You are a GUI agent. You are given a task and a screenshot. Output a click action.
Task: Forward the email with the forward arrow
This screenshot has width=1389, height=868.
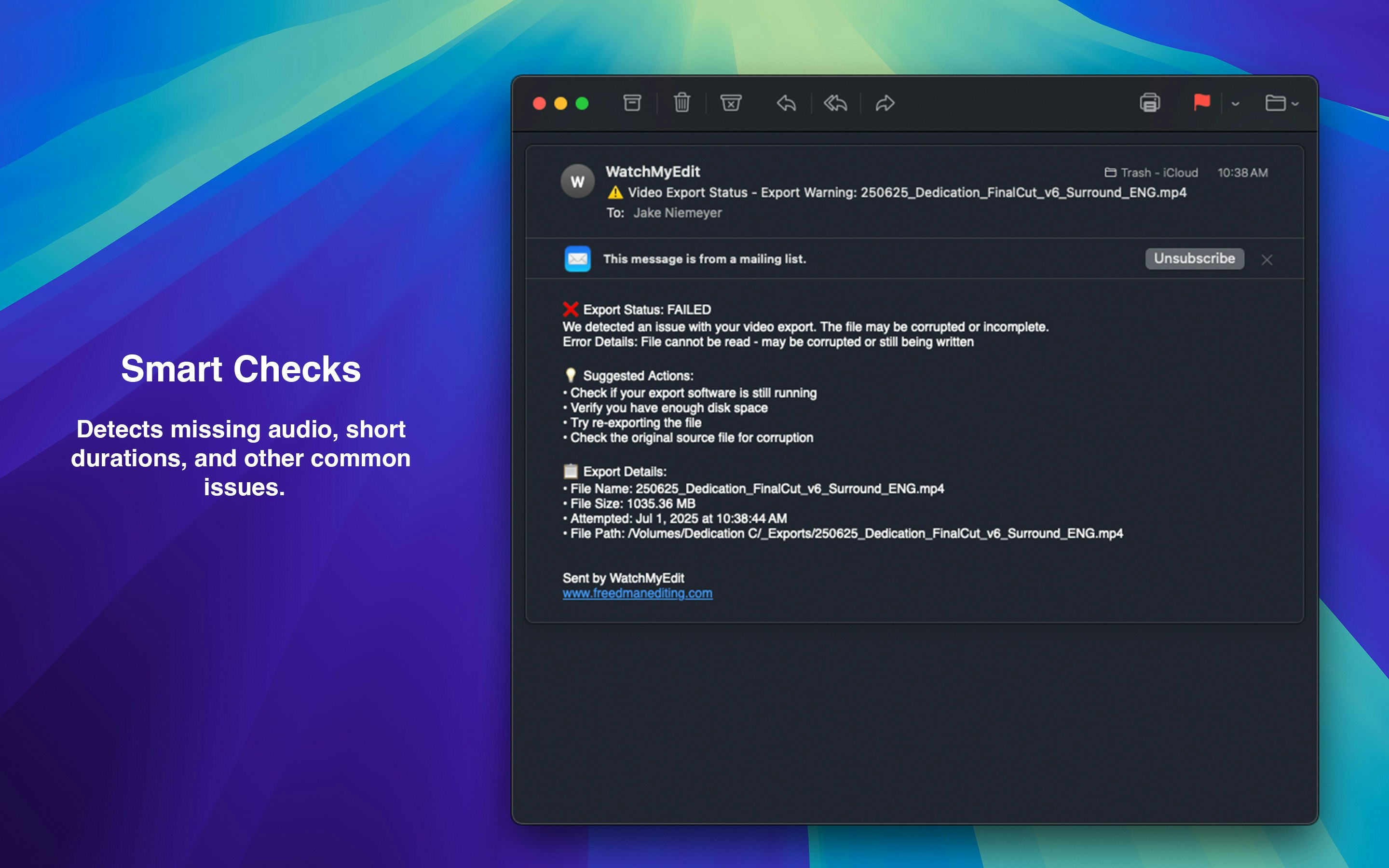coord(885,103)
